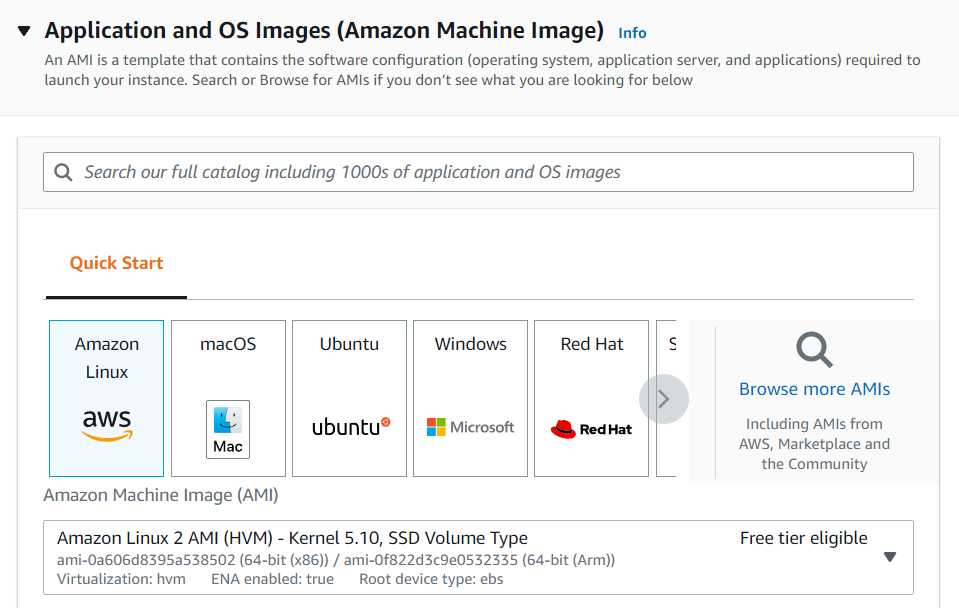Click the Application and OS Images heading
Viewport: 959px width, 608px height.
[324, 30]
